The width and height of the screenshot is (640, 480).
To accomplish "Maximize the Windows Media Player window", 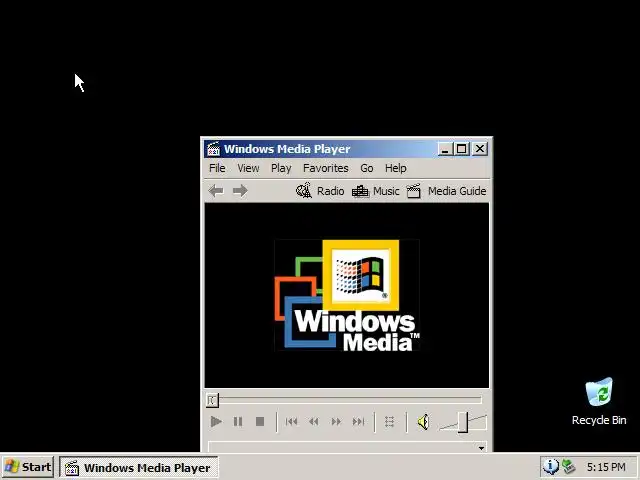I will pyautogui.click(x=462, y=149).
